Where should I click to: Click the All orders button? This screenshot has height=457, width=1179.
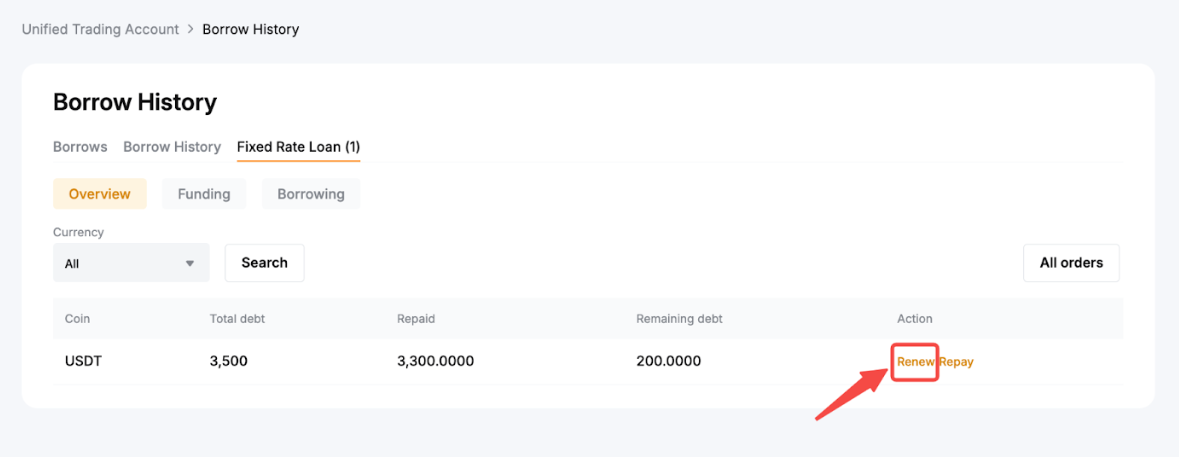(1071, 263)
